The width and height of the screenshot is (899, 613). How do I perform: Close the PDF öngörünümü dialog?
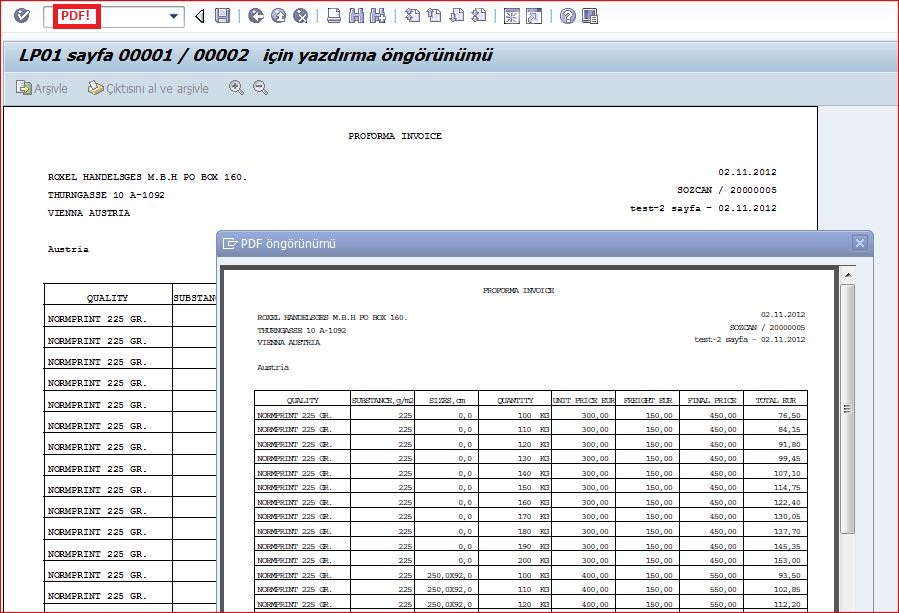pyautogui.click(x=859, y=243)
